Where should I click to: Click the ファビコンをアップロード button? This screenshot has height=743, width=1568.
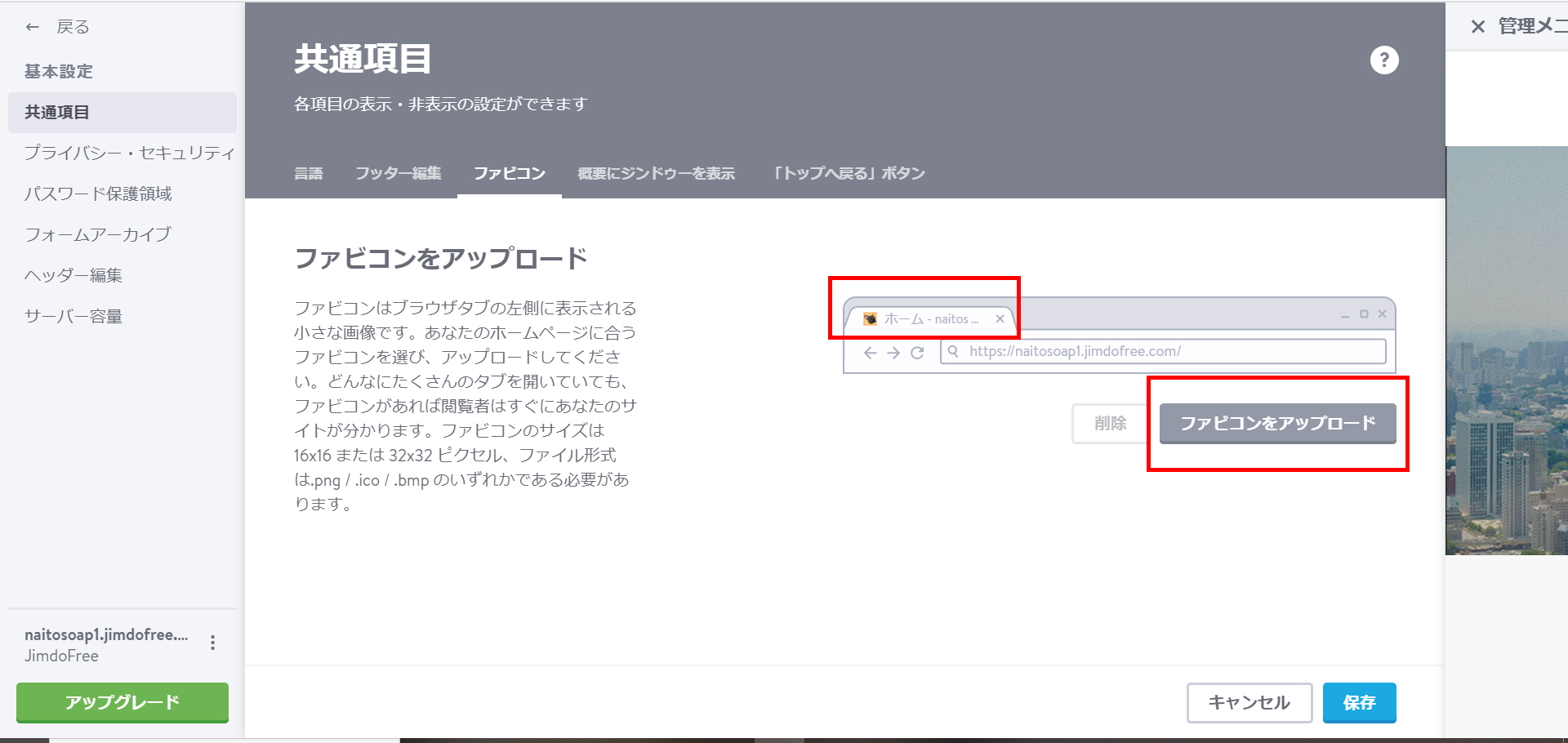1276,423
